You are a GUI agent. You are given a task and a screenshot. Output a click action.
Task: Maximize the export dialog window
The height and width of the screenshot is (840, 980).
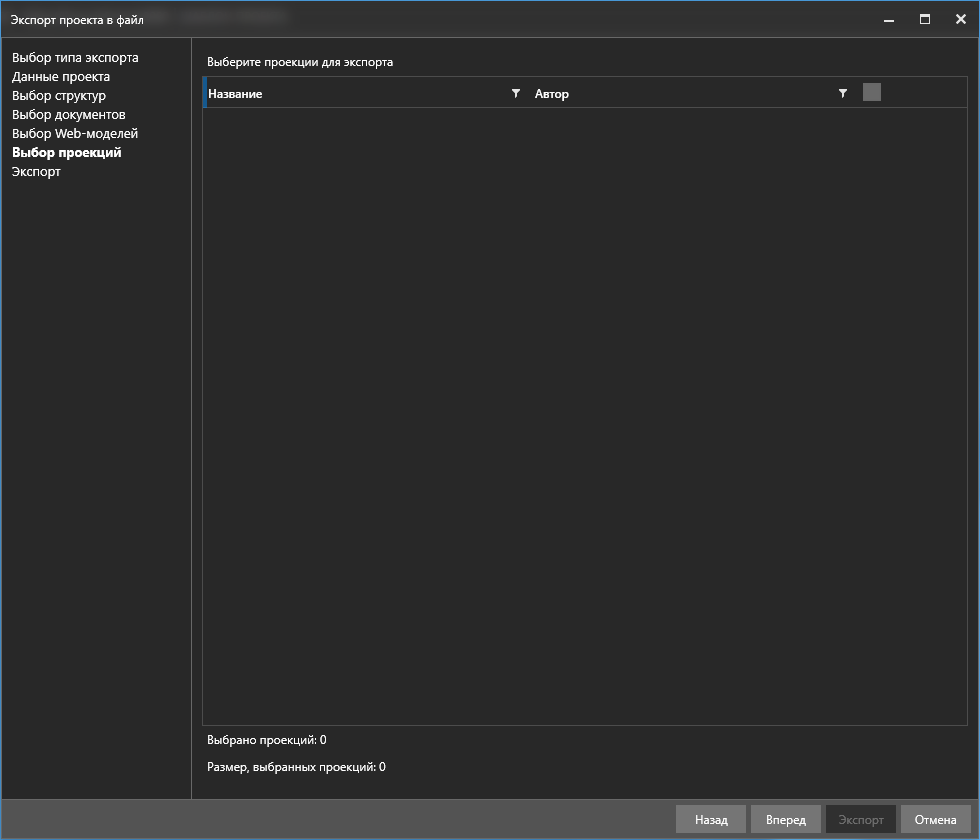coord(925,19)
